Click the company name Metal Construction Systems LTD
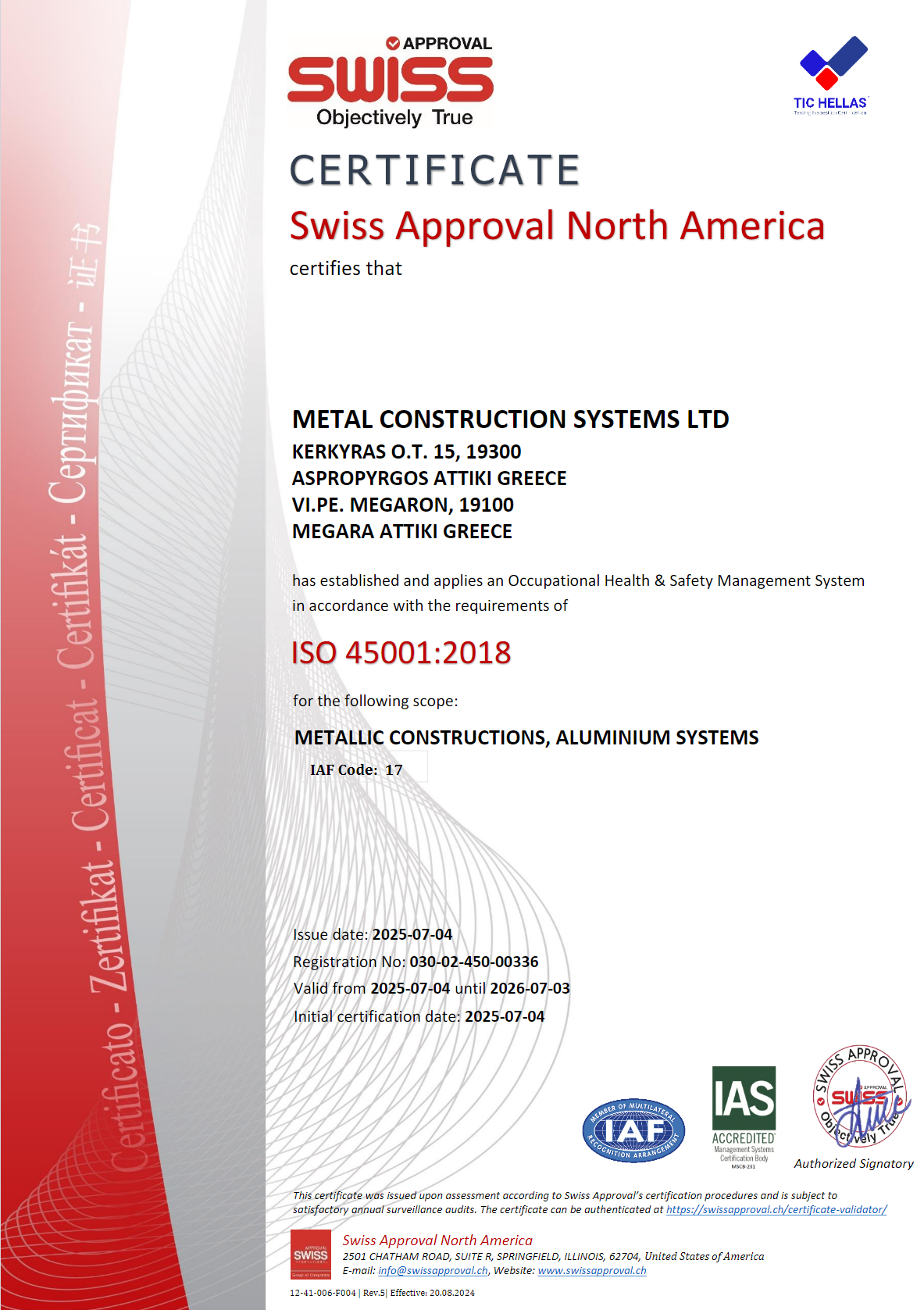This screenshot has width=924, height=1310. pyautogui.click(x=510, y=419)
